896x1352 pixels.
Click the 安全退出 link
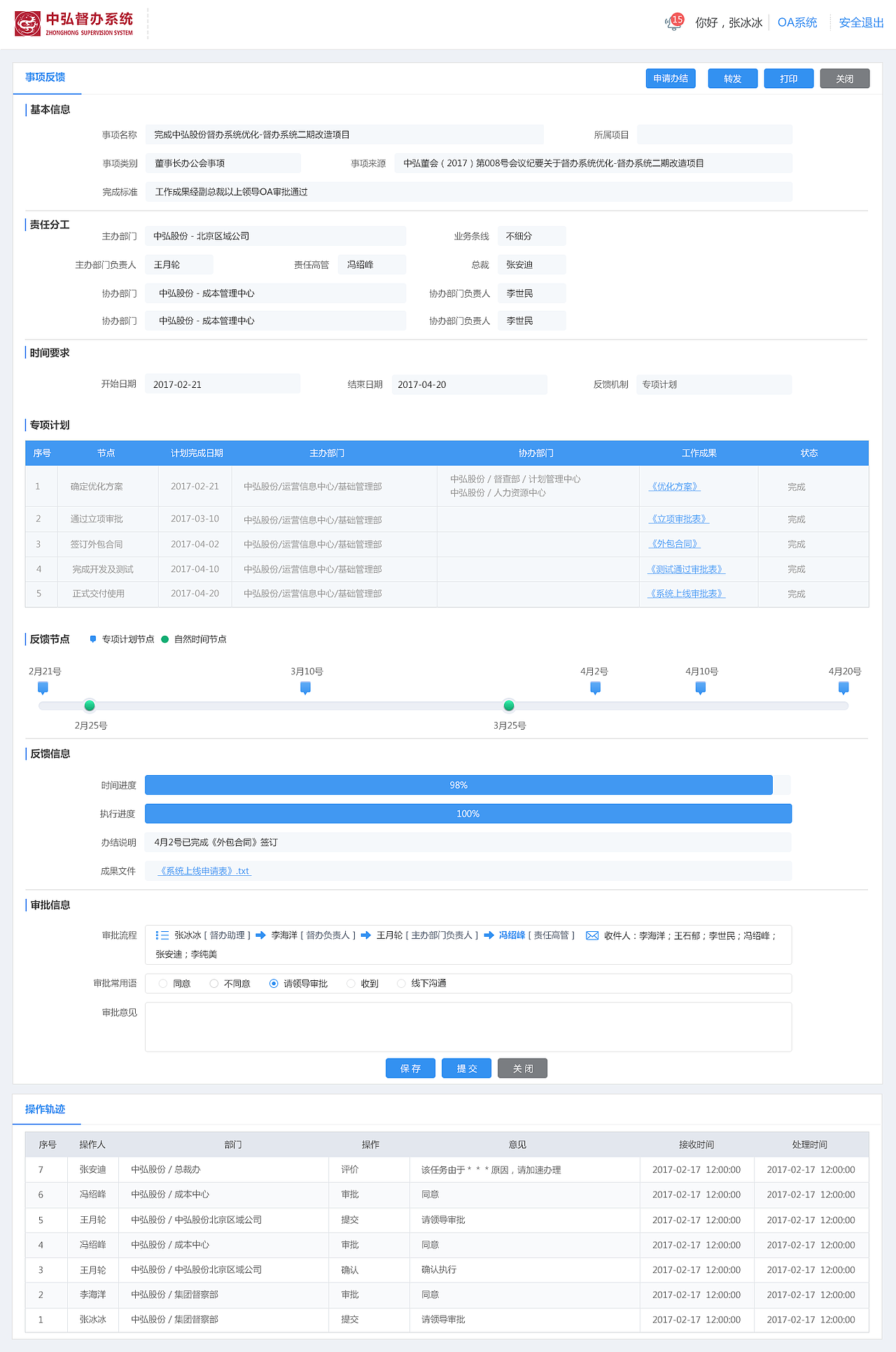tap(861, 22)
